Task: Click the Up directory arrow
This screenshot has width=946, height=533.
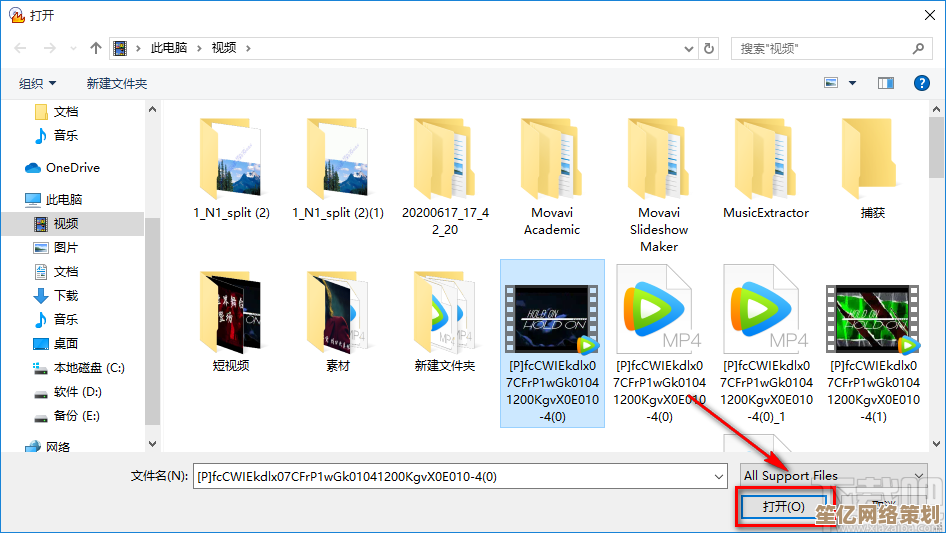Action: click(x=96, y=48)
